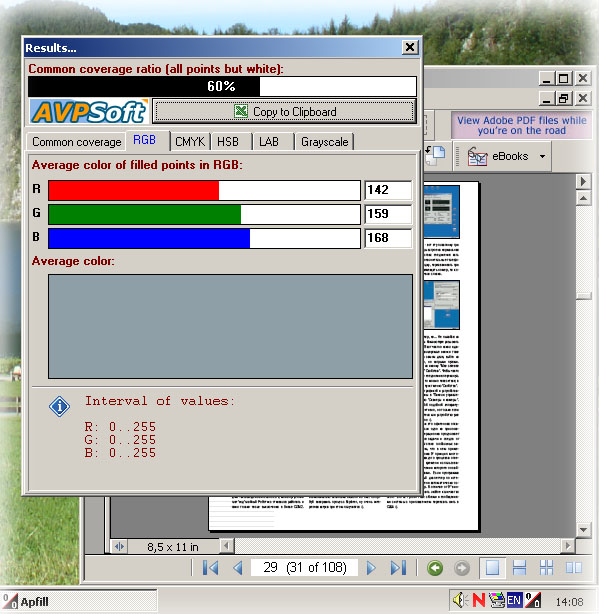Click the clock showing 14:08
The width and height of the screenshot is (599, 614).
pyautogui.click(x=570, y=601)
